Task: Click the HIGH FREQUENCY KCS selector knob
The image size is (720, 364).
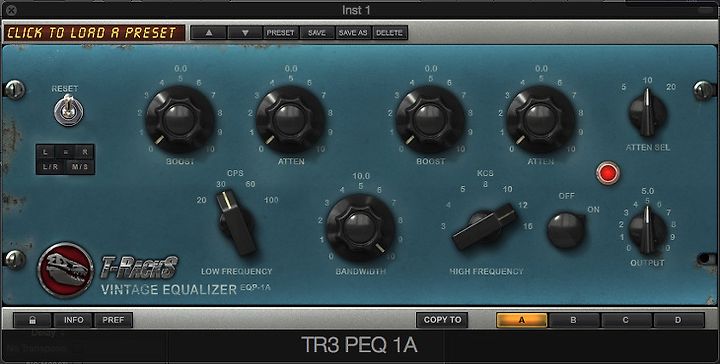Action: (x=485, y=226)
